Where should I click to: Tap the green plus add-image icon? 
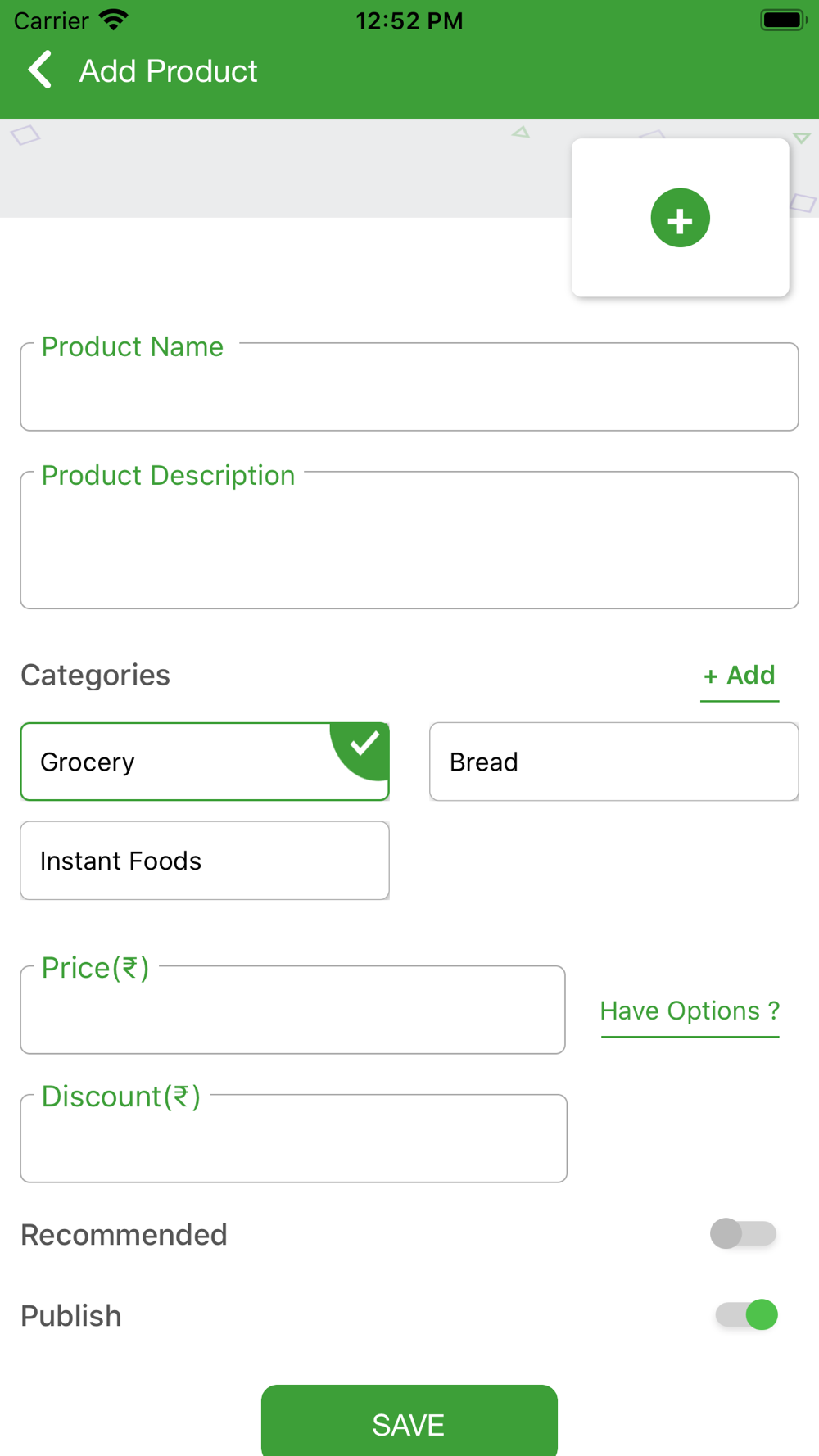coord(680,218)
